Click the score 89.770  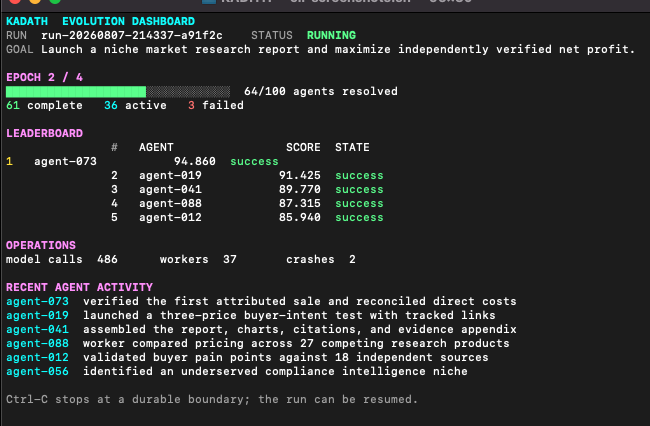[300, 190]
